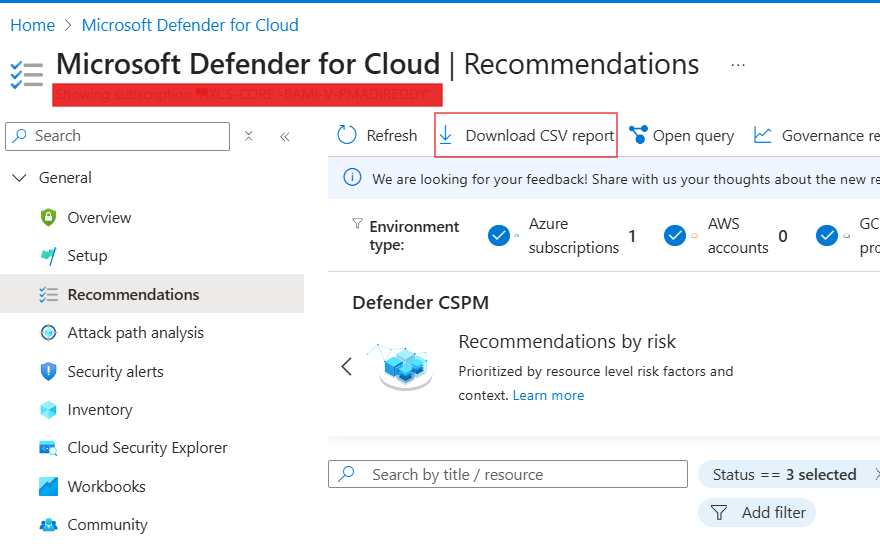The height and width of the screenshot is (549, 880).
Task: Clear the sidebar search with the X
Action: (249, 135)
